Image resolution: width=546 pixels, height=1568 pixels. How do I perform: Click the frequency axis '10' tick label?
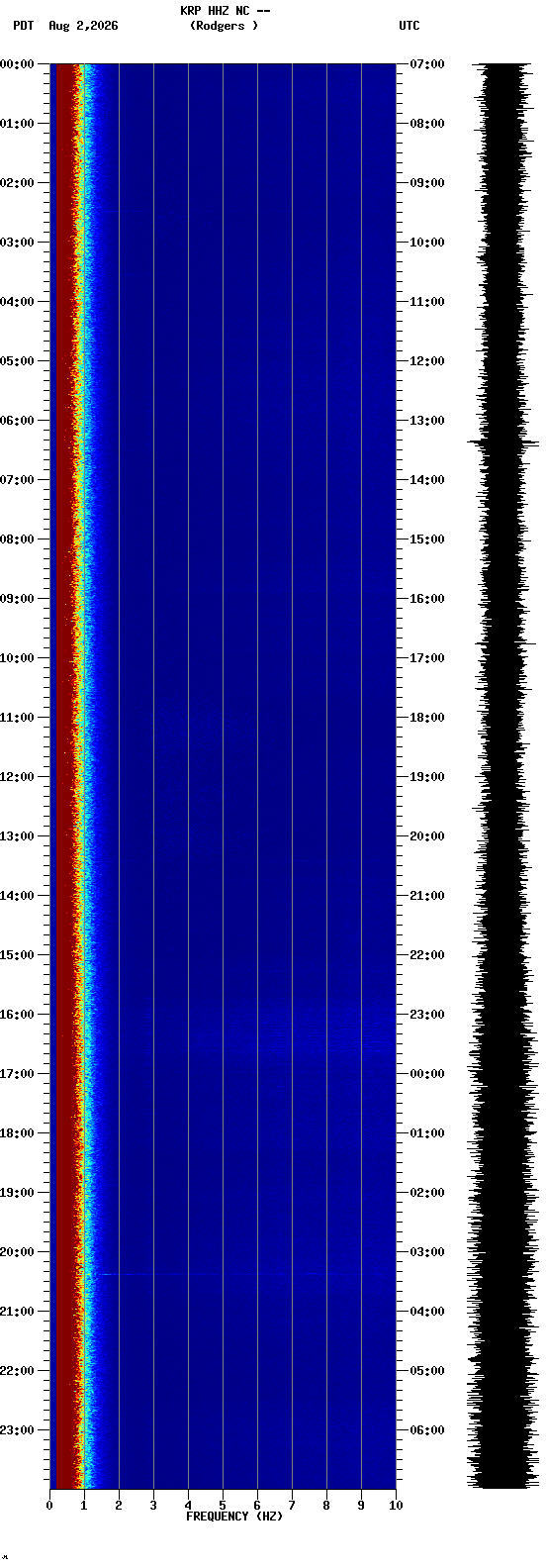click(396, 1506)
